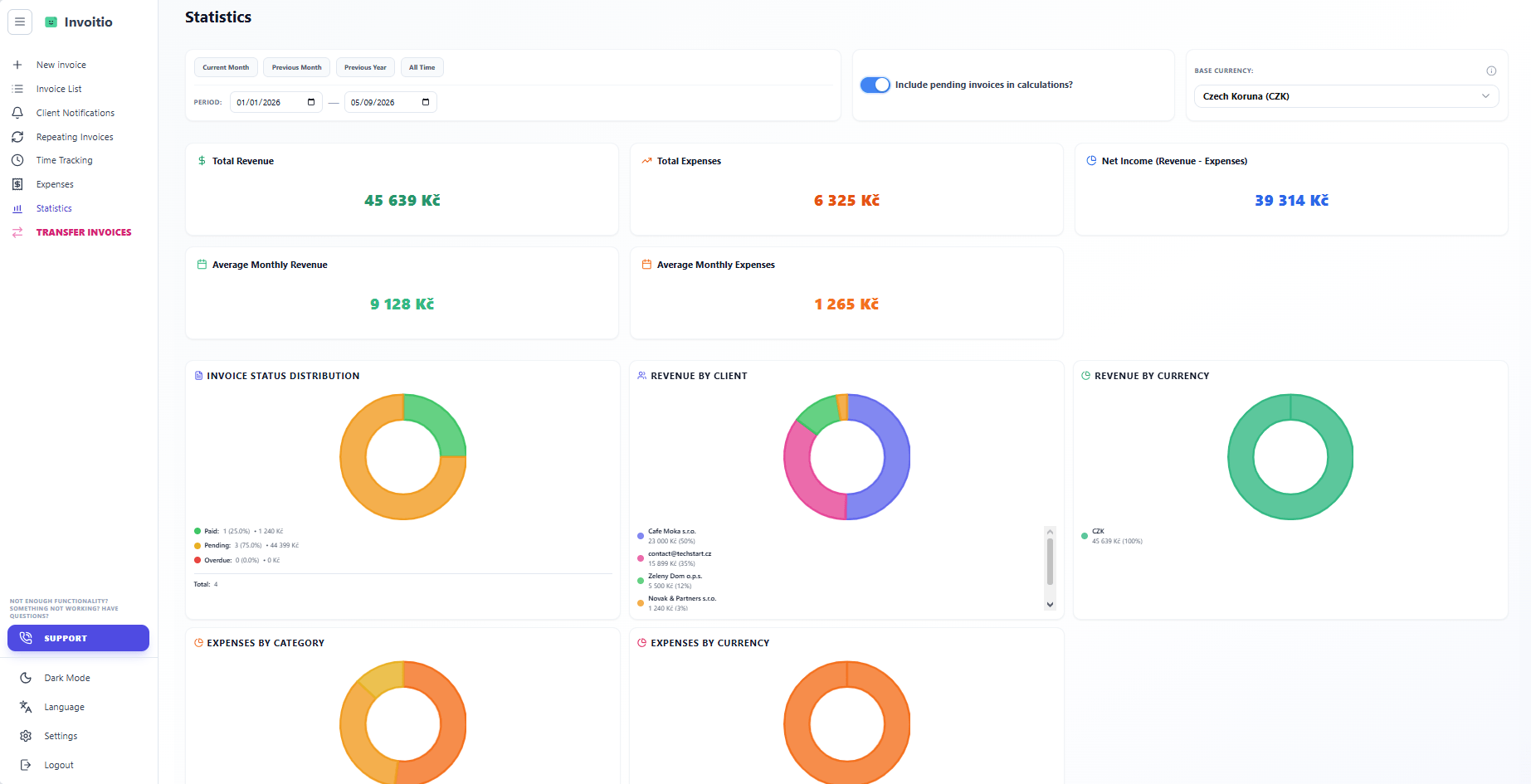The width and height of the screenshot is (1531, 784).
Task: Click the Dark Mode moon icon
Action: coord(26,678)
